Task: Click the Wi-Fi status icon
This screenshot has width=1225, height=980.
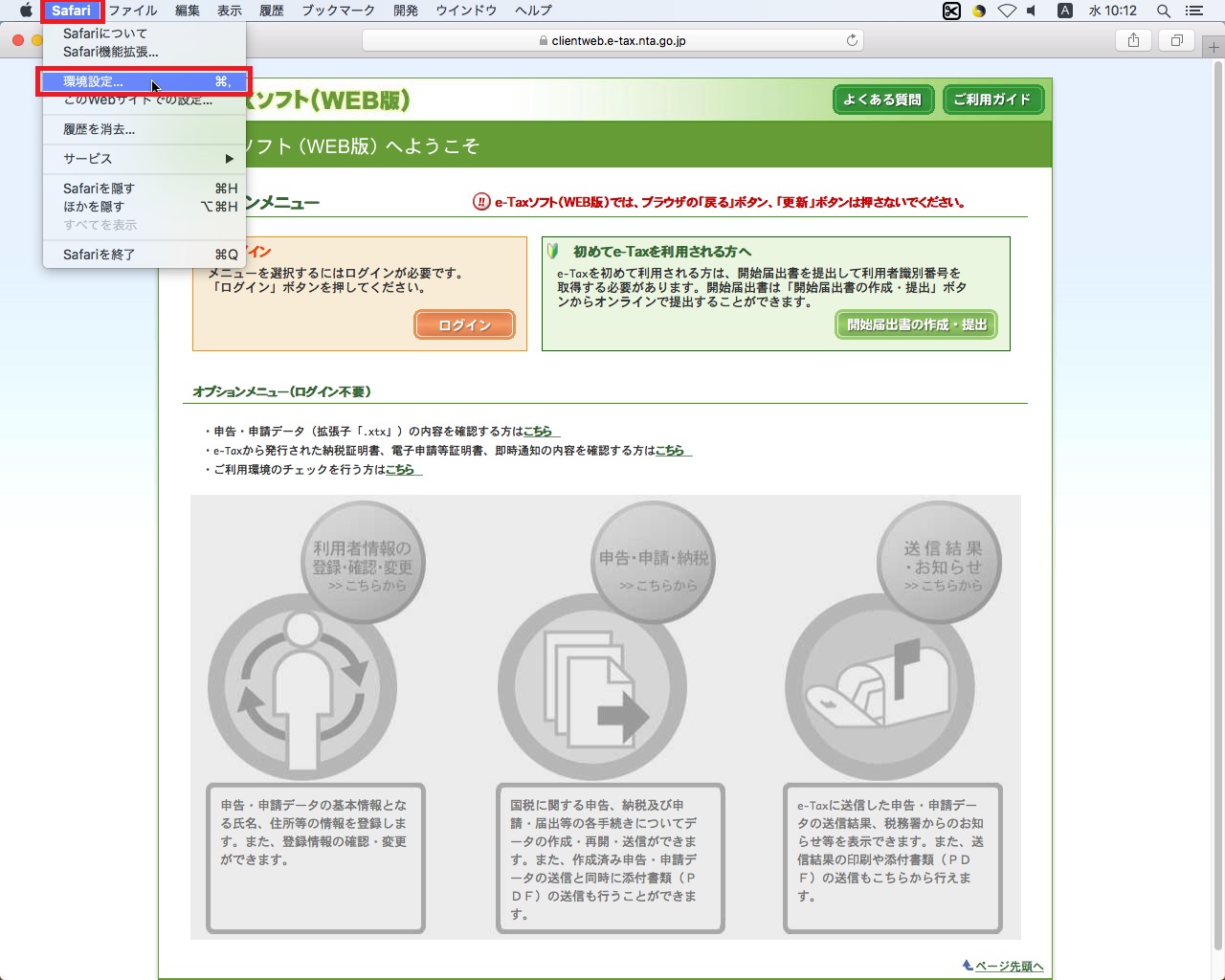Action: coord(1007,11)
